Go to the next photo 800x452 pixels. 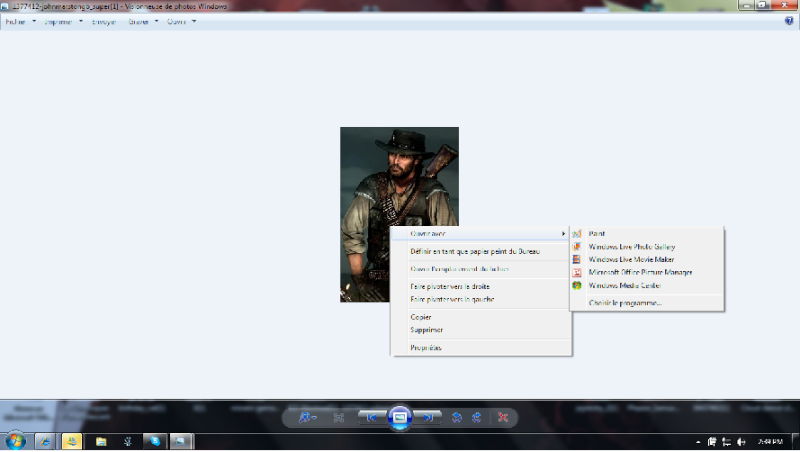[428, 418]
